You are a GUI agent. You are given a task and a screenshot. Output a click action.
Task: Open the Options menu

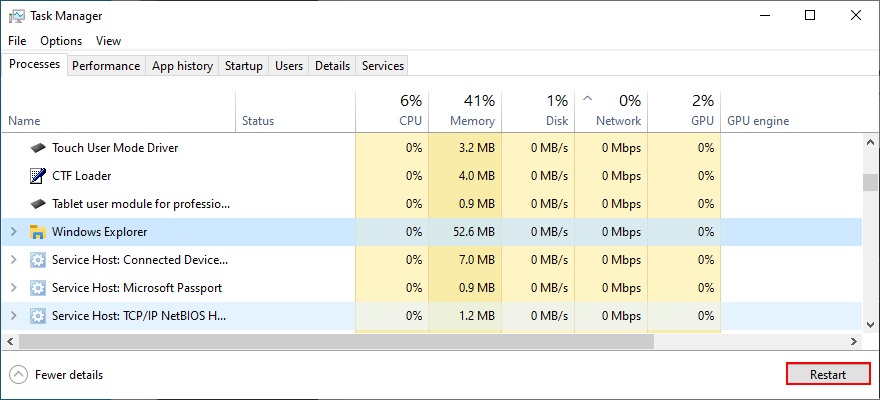pyautogui.click(x=61, y=41)
